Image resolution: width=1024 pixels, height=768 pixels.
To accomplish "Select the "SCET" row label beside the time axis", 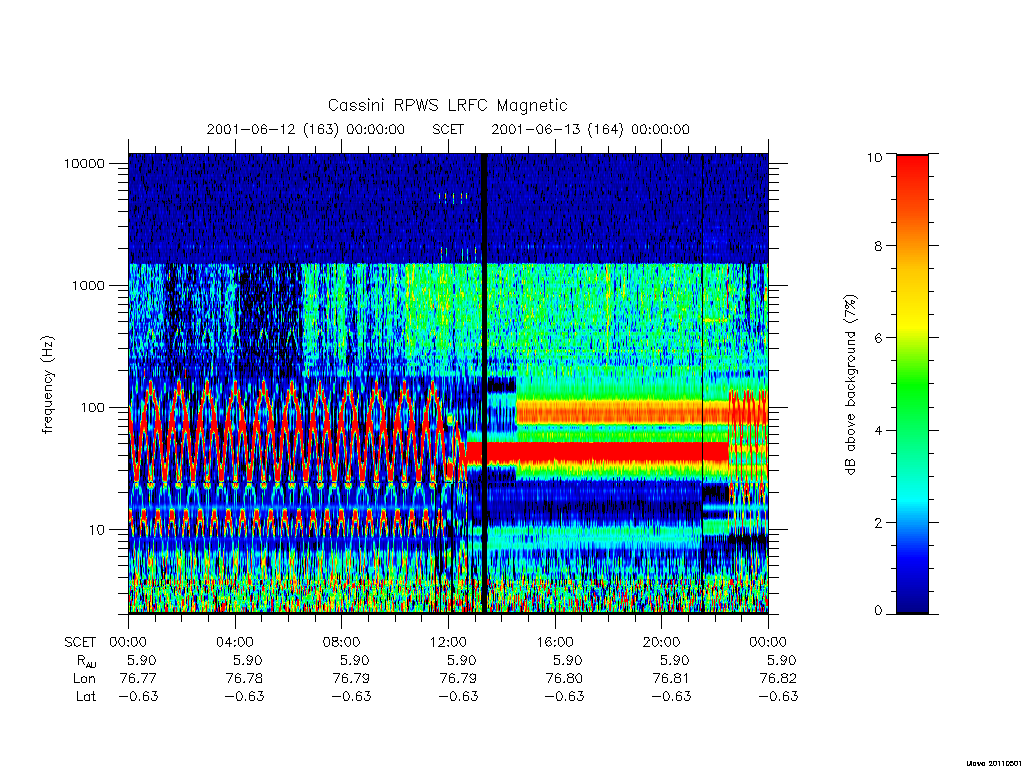I will [80, 642].
